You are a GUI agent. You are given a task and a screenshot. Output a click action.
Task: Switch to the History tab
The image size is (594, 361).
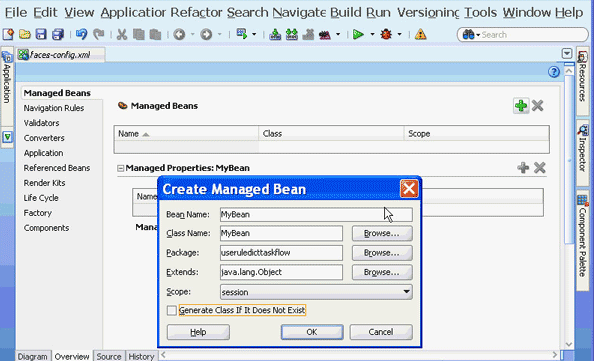(141, 356)
